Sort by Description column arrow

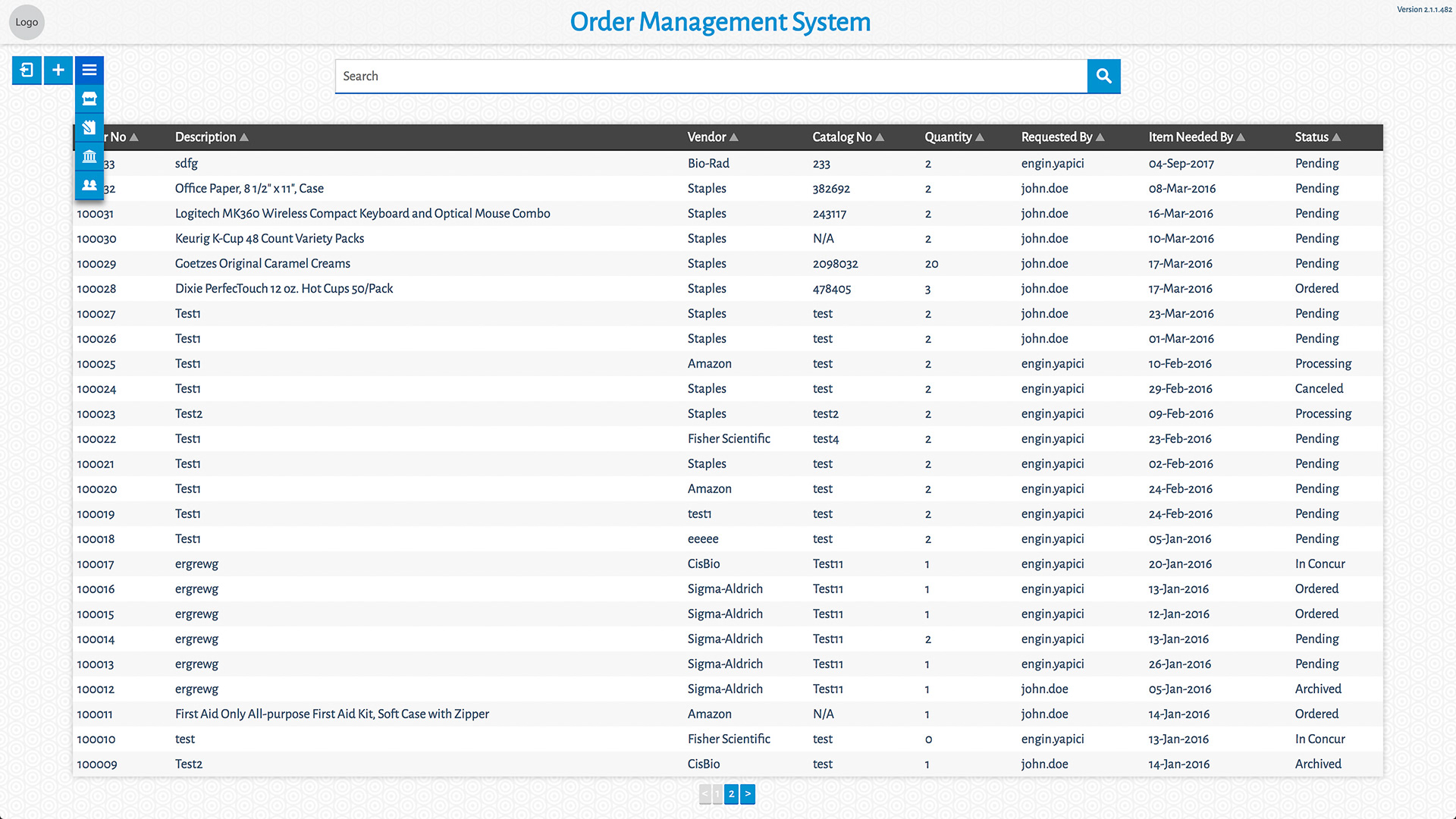tap(244, 137)
